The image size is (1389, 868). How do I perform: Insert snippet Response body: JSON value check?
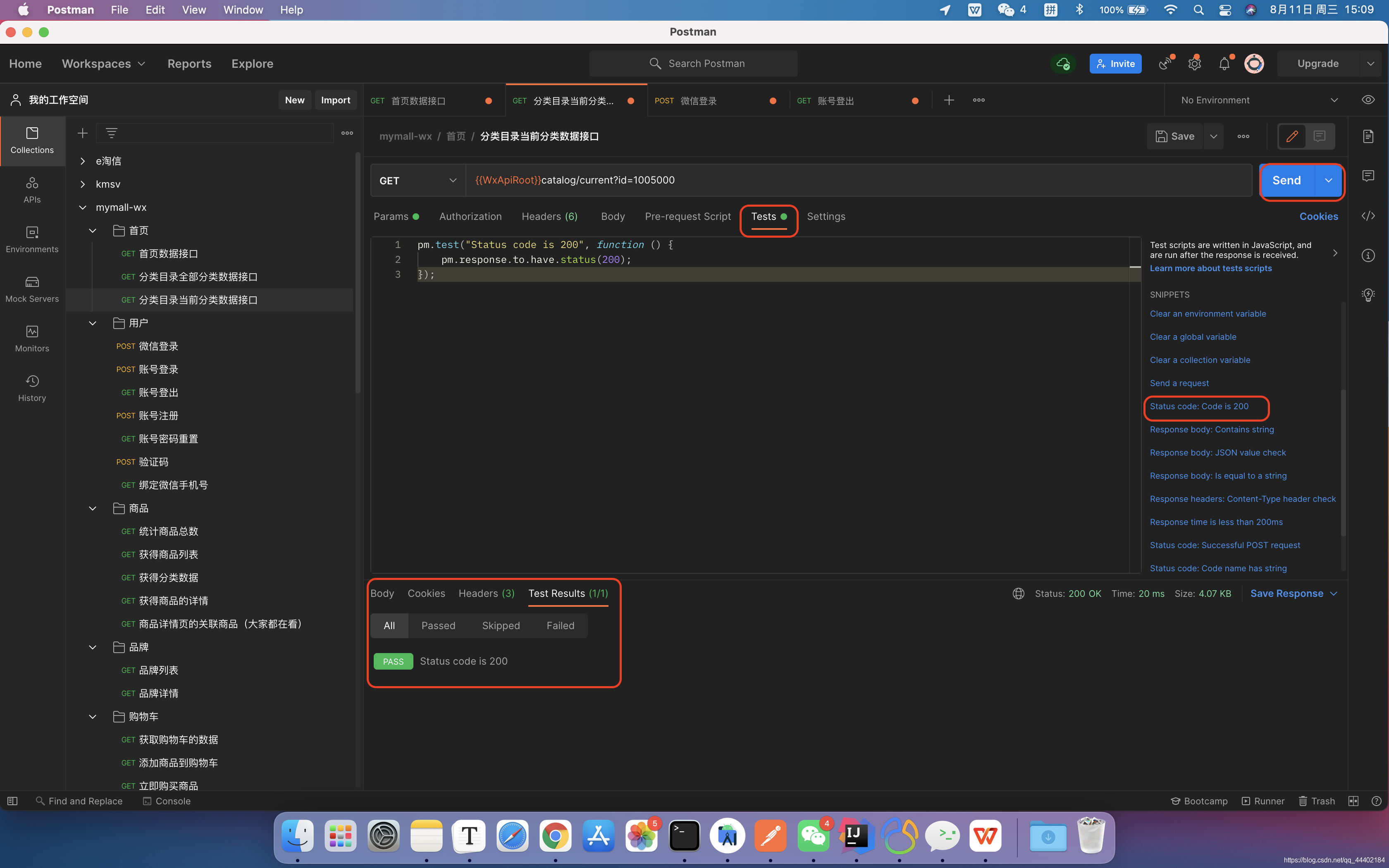1217,452
